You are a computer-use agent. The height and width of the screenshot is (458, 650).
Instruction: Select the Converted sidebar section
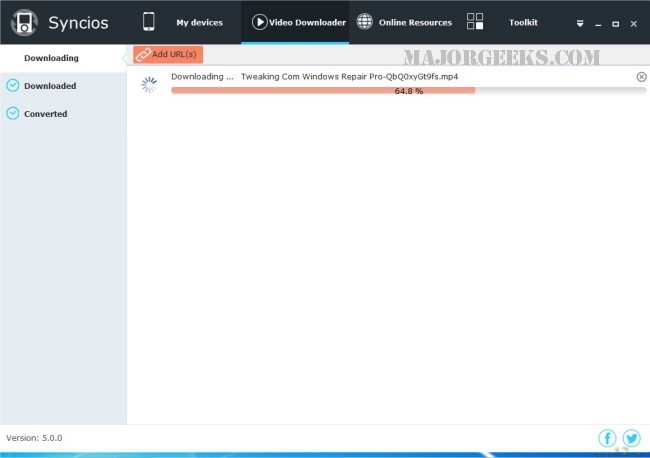click(x=63, y=114)
